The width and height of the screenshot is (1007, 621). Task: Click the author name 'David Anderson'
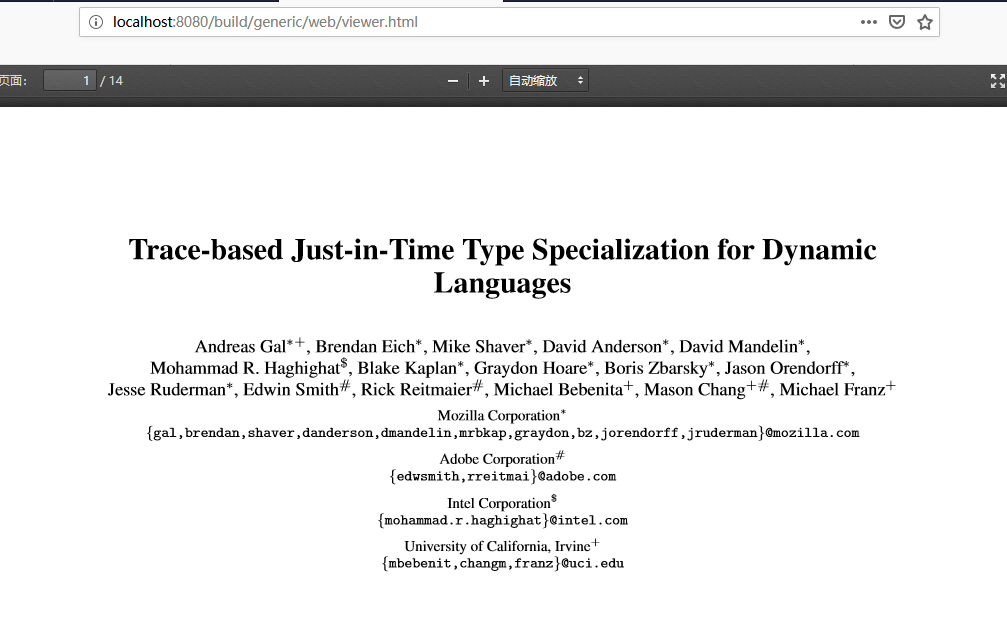602,347
